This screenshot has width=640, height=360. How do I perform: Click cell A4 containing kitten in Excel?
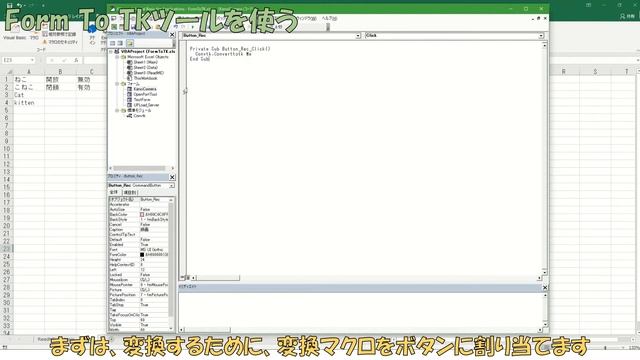pos(29,103)
